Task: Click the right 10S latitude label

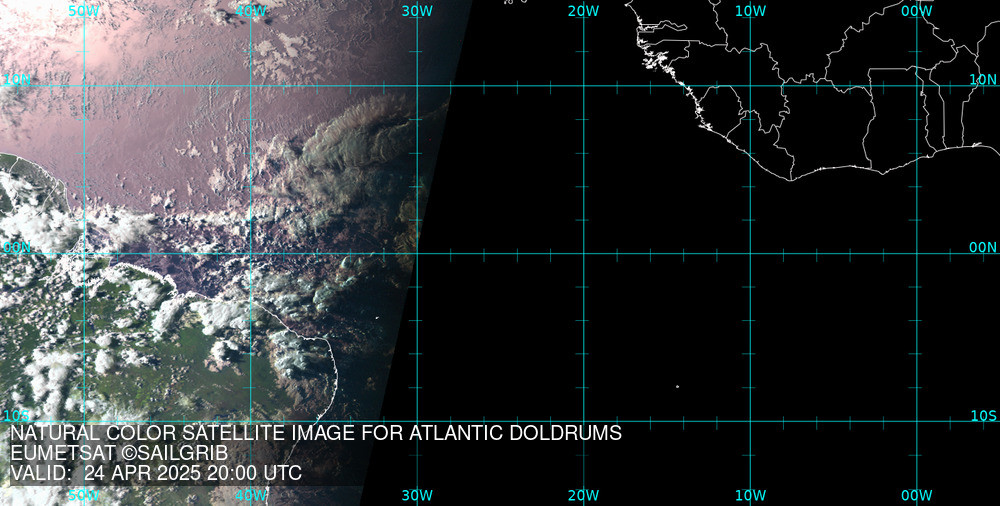Action: tap(983, 416)
